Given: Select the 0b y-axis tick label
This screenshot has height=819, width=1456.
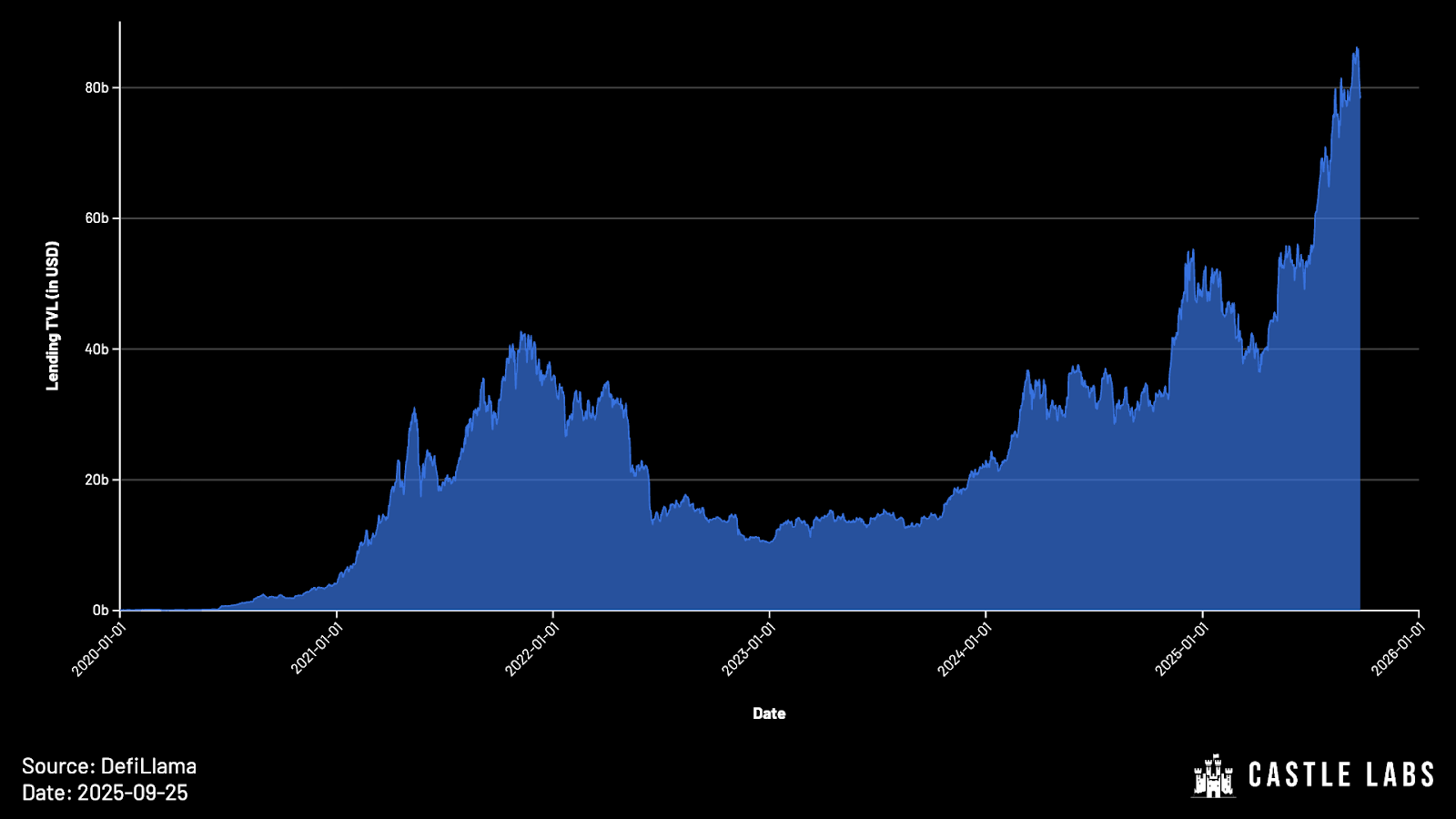Looking at the screenshot, I should click(x=100, y=611).
